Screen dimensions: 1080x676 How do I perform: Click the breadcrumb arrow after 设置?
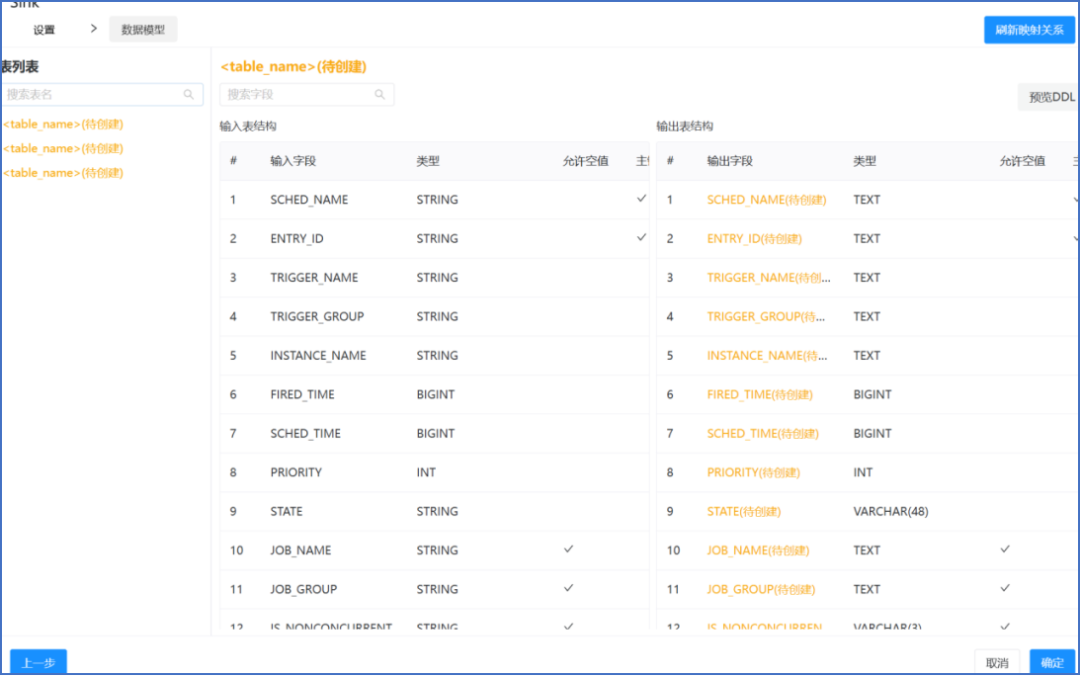(x=94, y=29)
